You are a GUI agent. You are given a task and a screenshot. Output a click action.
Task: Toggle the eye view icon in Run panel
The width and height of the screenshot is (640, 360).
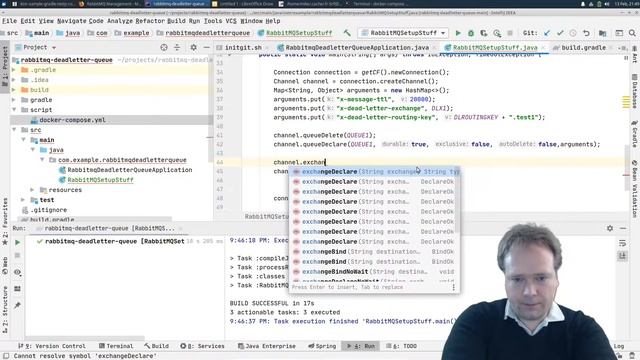(17, 272)
